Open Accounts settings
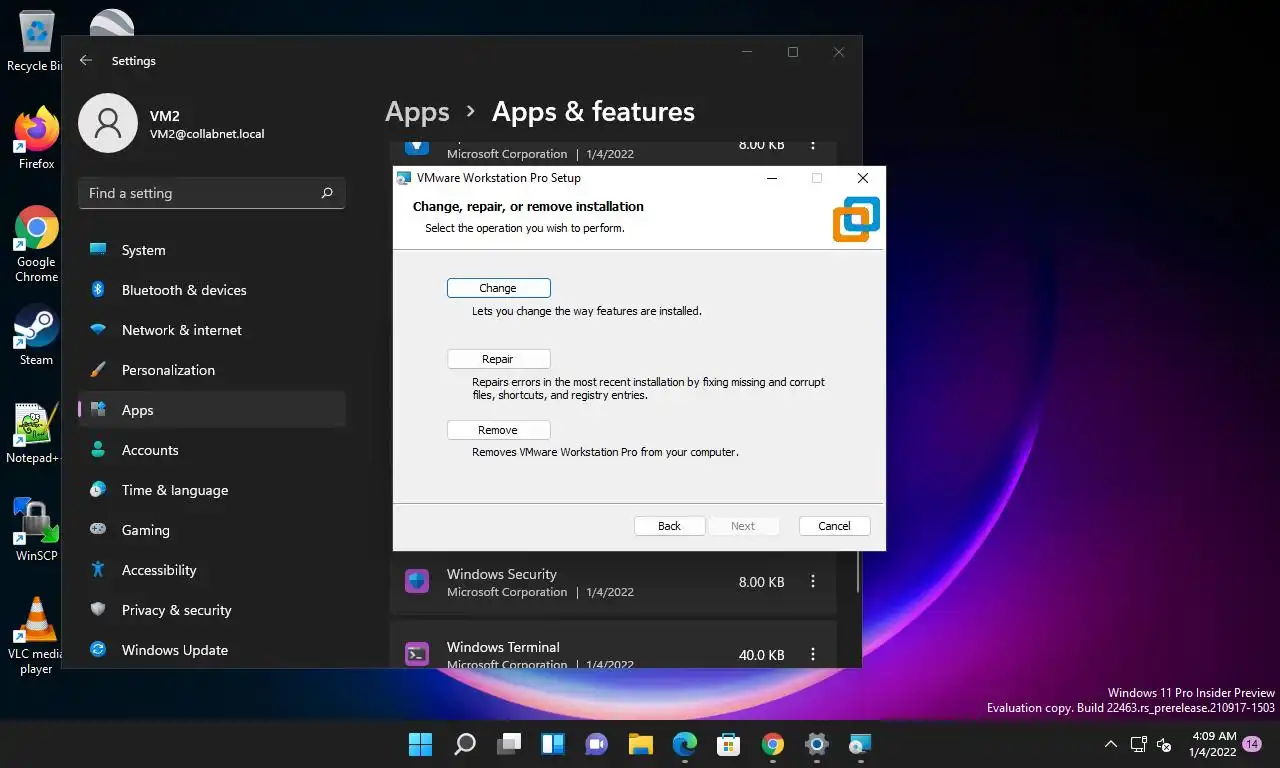The height and width of the screenshot is (768, 1280). click(212, 450)
